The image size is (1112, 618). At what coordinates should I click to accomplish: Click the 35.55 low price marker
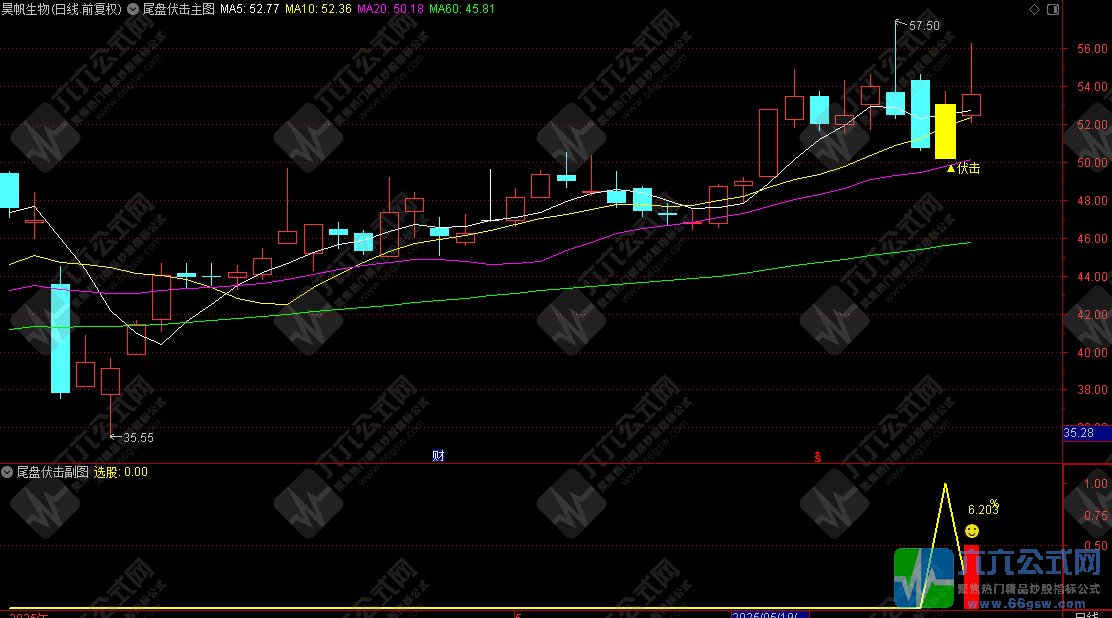coord(136,437)
